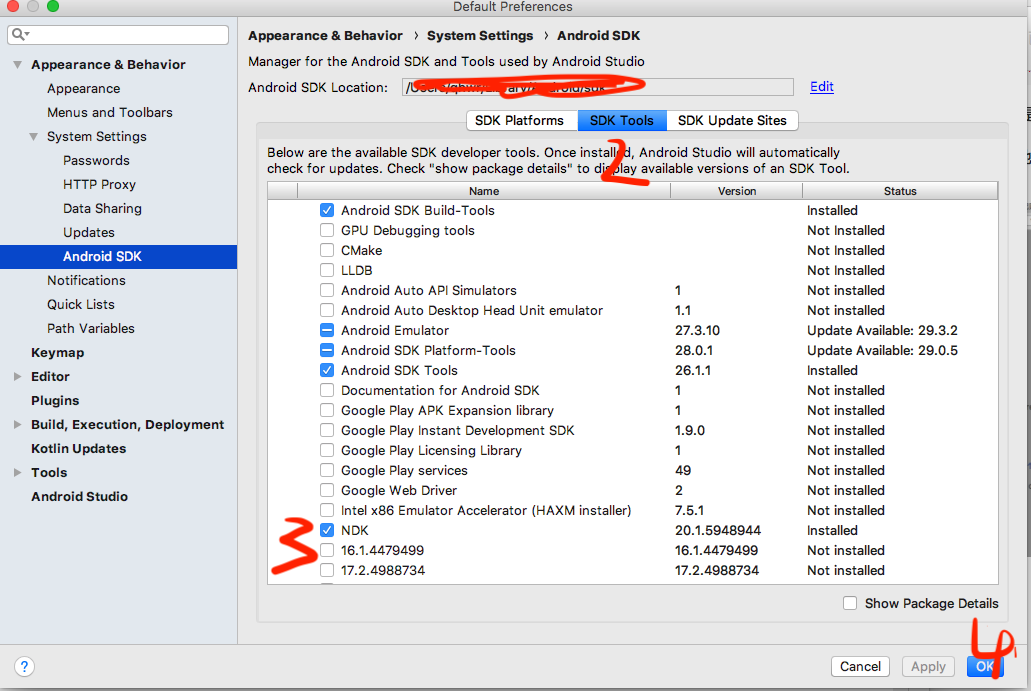The height and width of the screenshot is (691, 1031).
Task: Open Notifications settings
Action: 86,281
